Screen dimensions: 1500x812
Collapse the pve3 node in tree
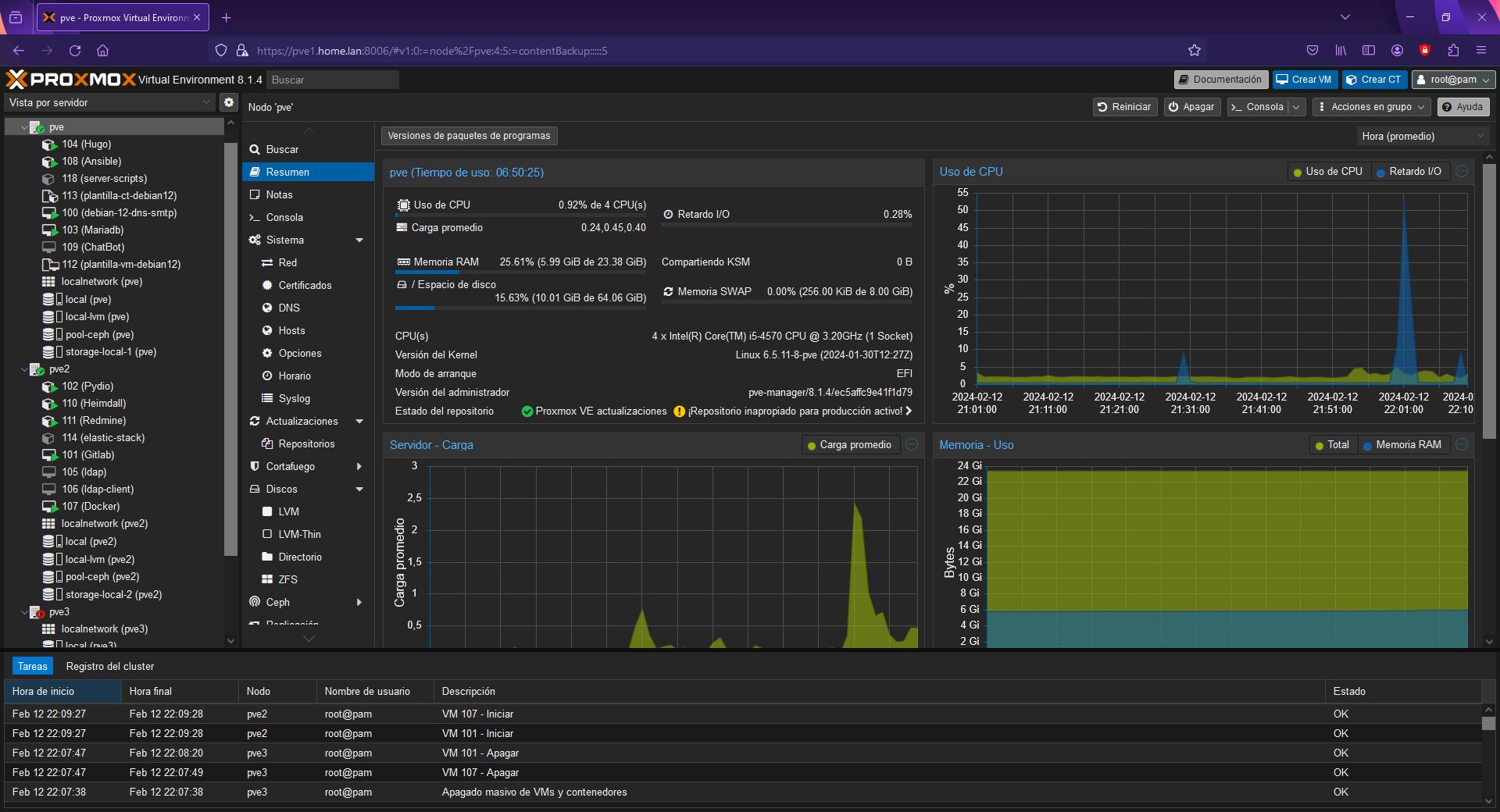click(x=23, y=612)
